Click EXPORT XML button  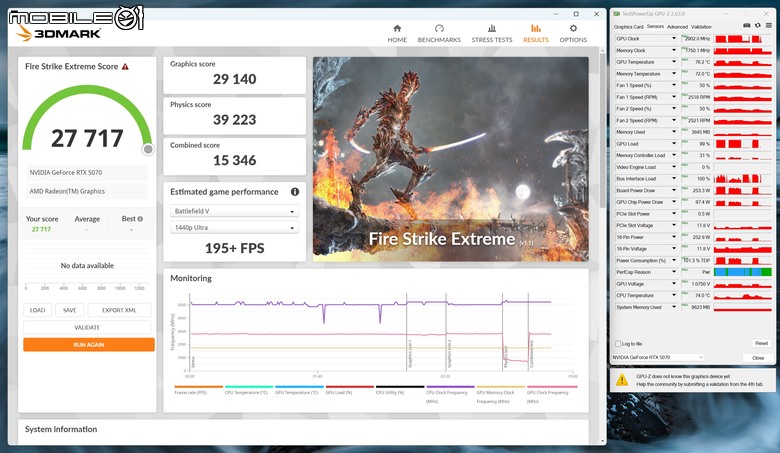pyautogui.click(x=119, y=310)
